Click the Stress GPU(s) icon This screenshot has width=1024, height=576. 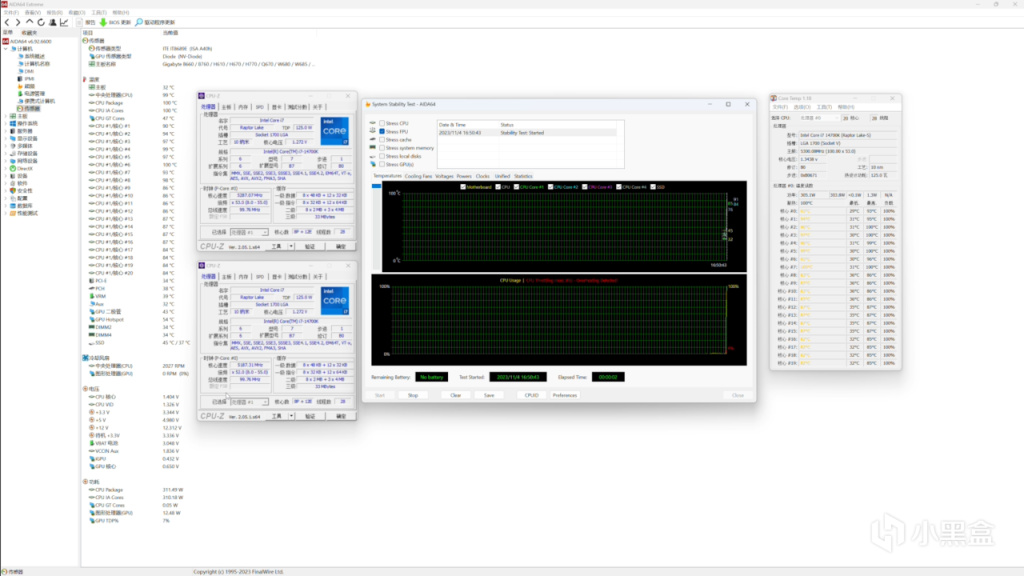373,165
